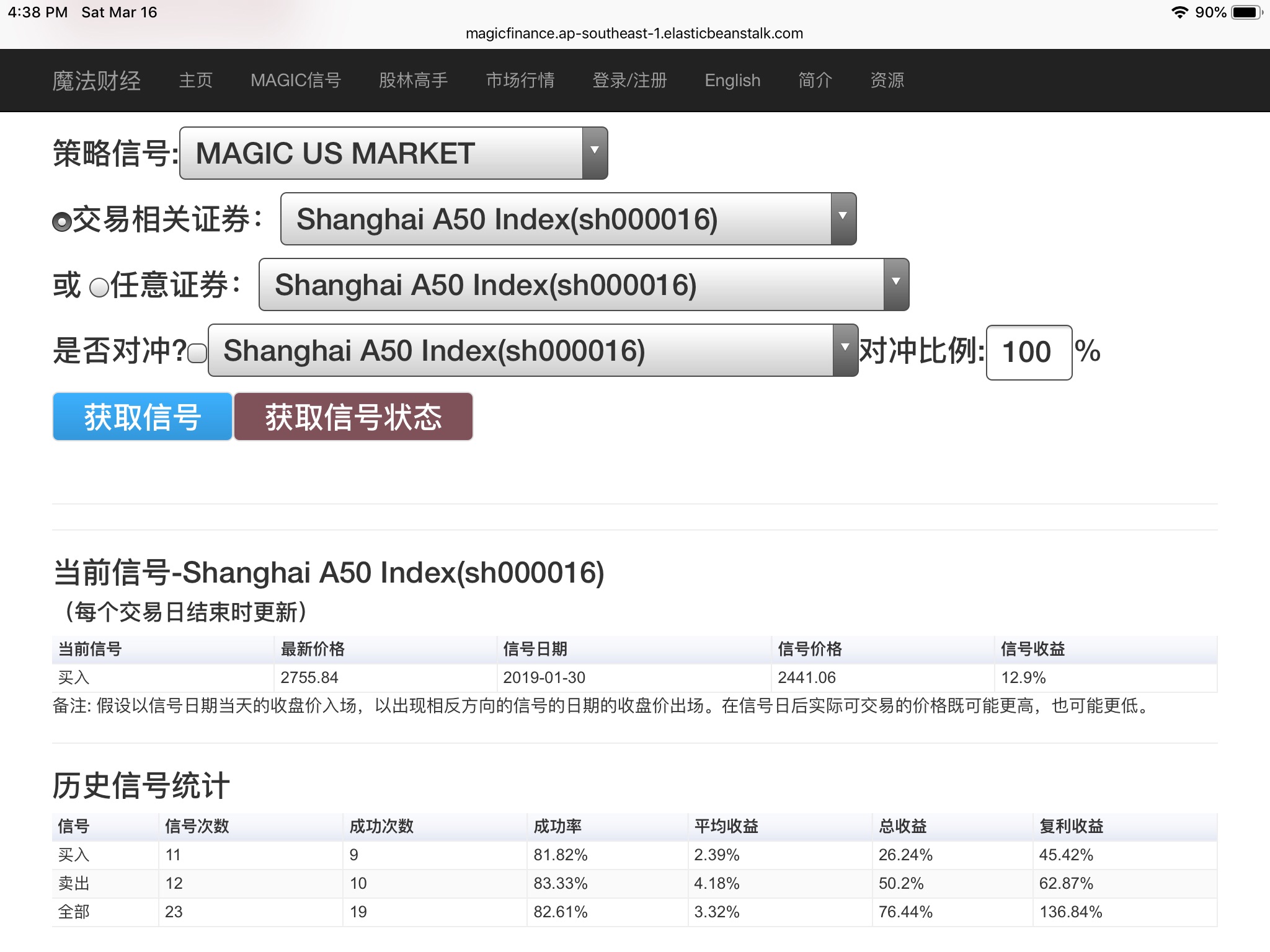Tap the browser address bar URL
This screenshot has height=952, width=1270.
634,33
